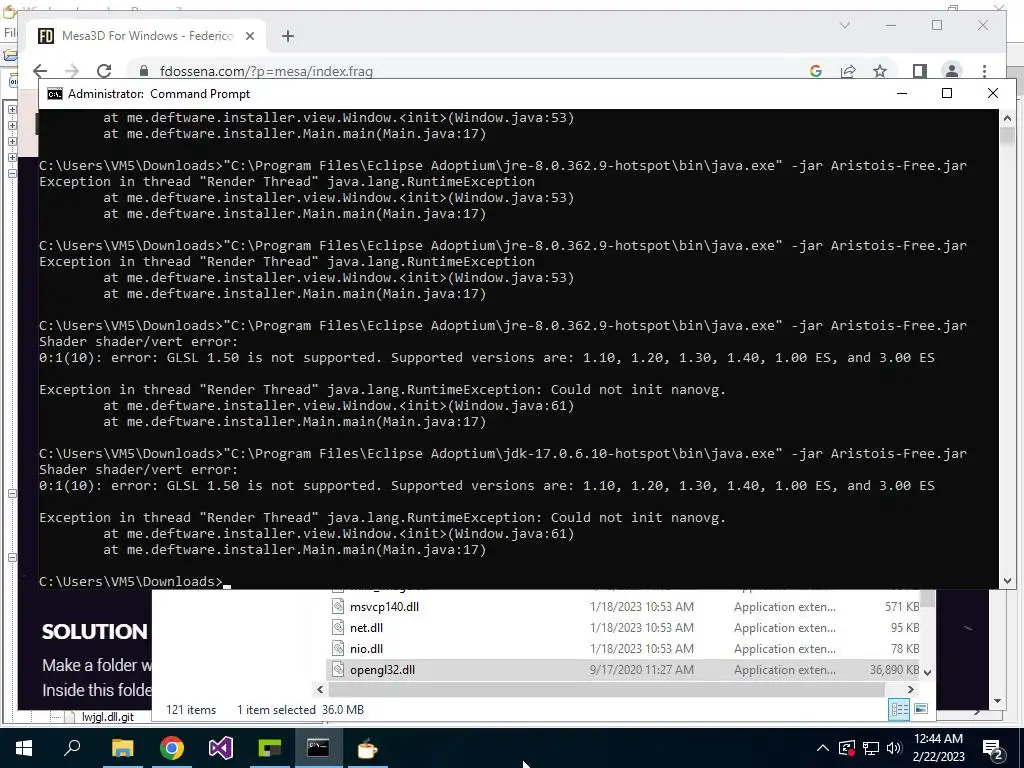
Task: Maximize the Command Prompt window
Action: pyautogui.click(x=947, y=93)
